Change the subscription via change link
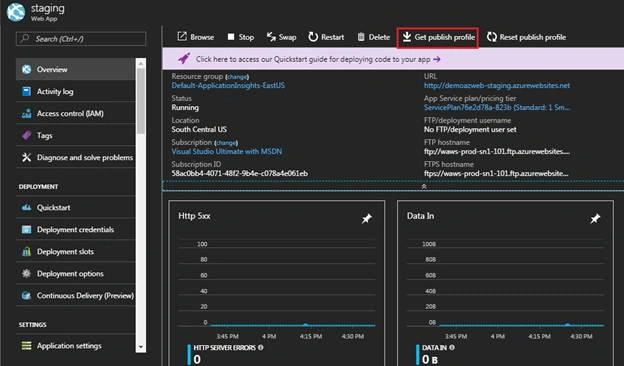 (x=226, y=143)
